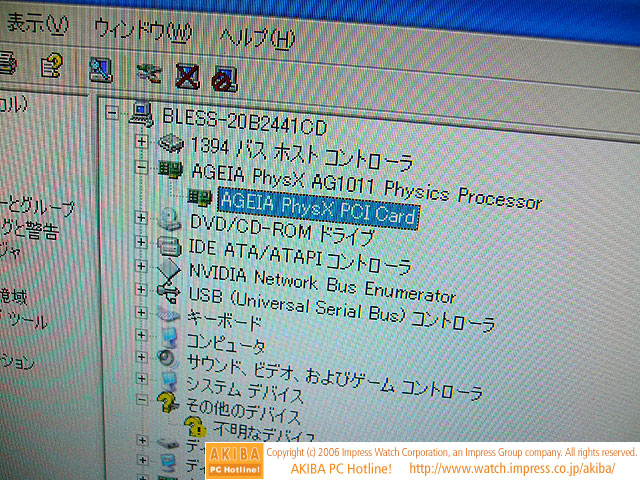Expand the DVD/CD-ROM ドライブ node
Image resolution: width=640 pixels, height=480 pixels.
click(x=141, y=218)
